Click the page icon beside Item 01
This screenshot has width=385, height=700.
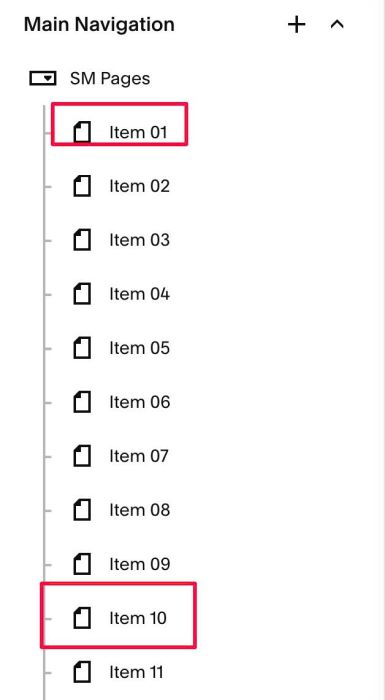tap(82, 132)
